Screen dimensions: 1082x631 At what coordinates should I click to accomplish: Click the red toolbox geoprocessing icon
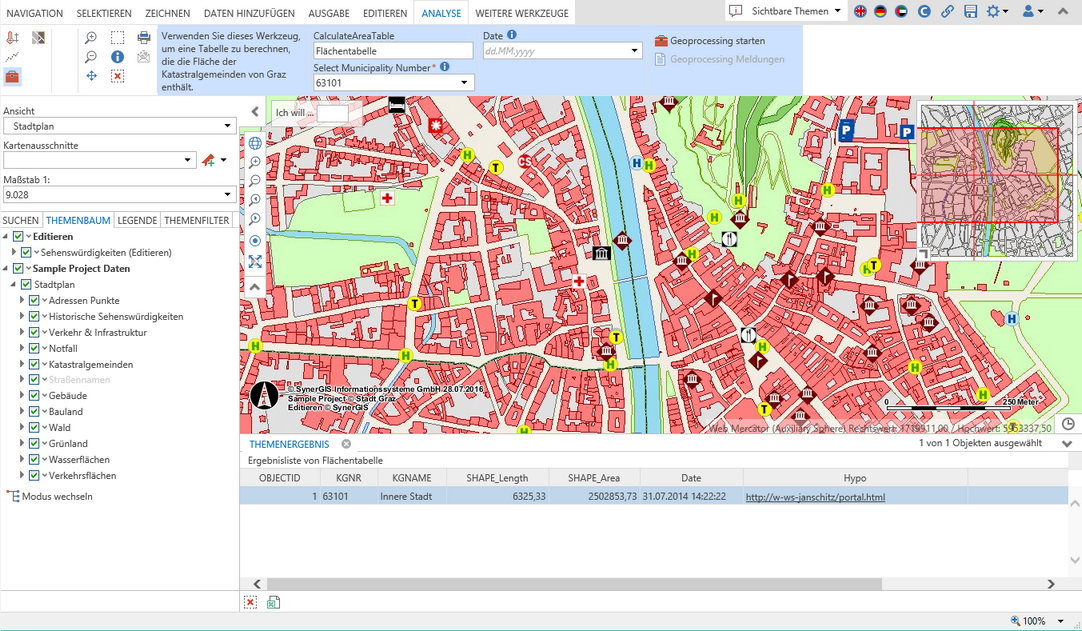point(12,76)
